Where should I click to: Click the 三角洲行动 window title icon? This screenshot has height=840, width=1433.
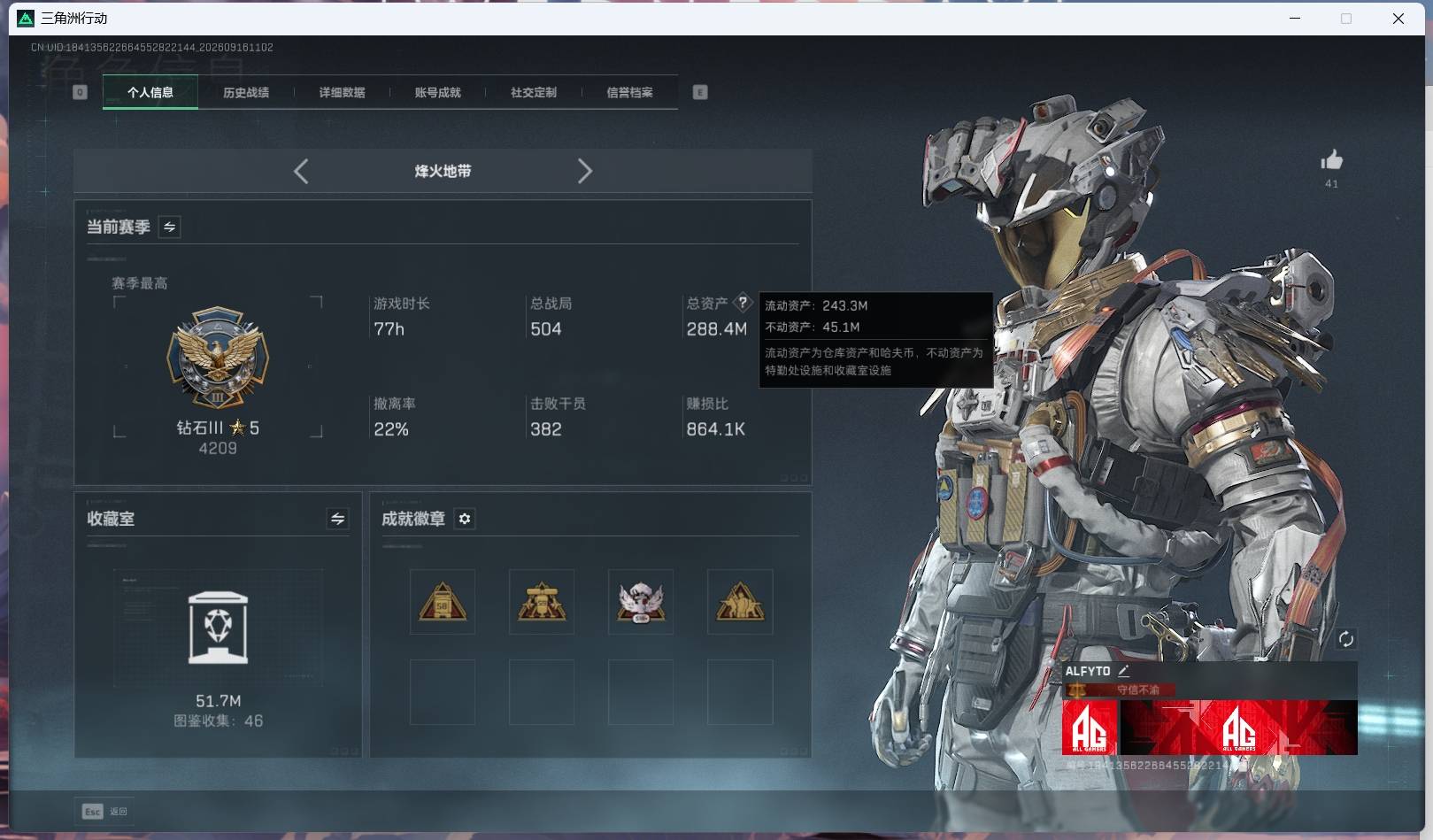click(26, 19)
